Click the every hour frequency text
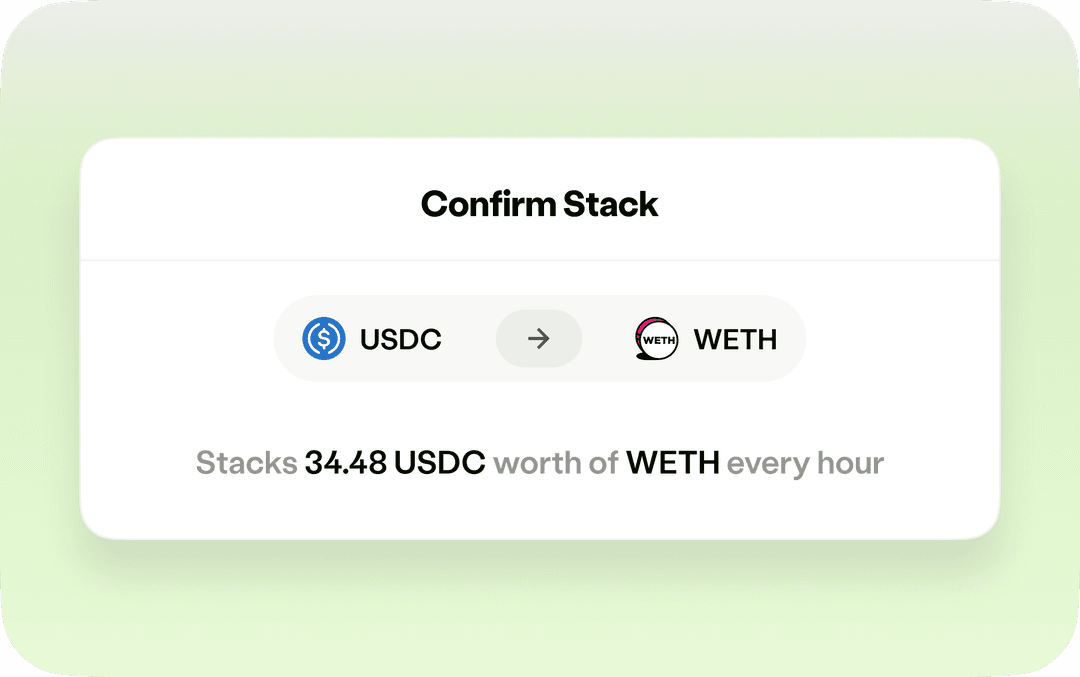The height and width of the screenshot is (677, 1080). (804, 462)
